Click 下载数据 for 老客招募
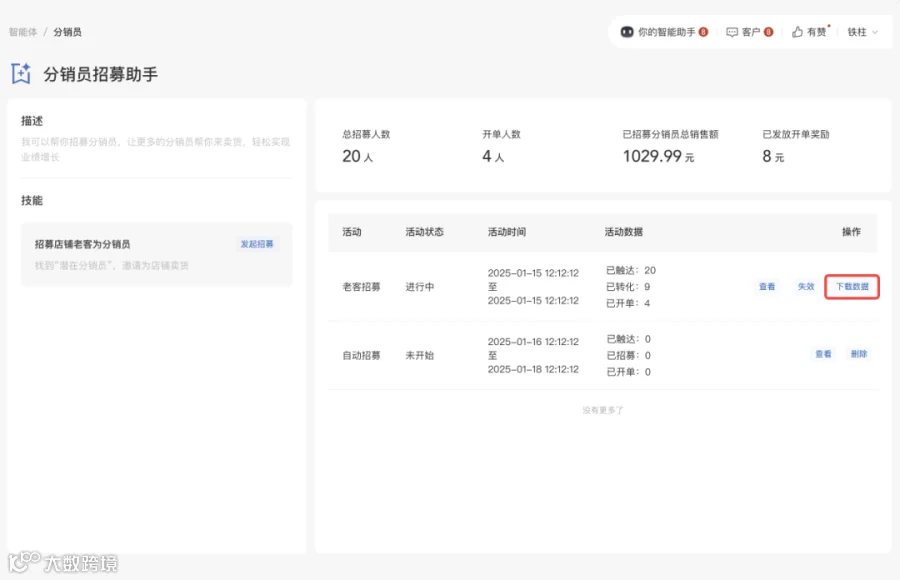This screenshot has height=580, width=900. point(852,287)
